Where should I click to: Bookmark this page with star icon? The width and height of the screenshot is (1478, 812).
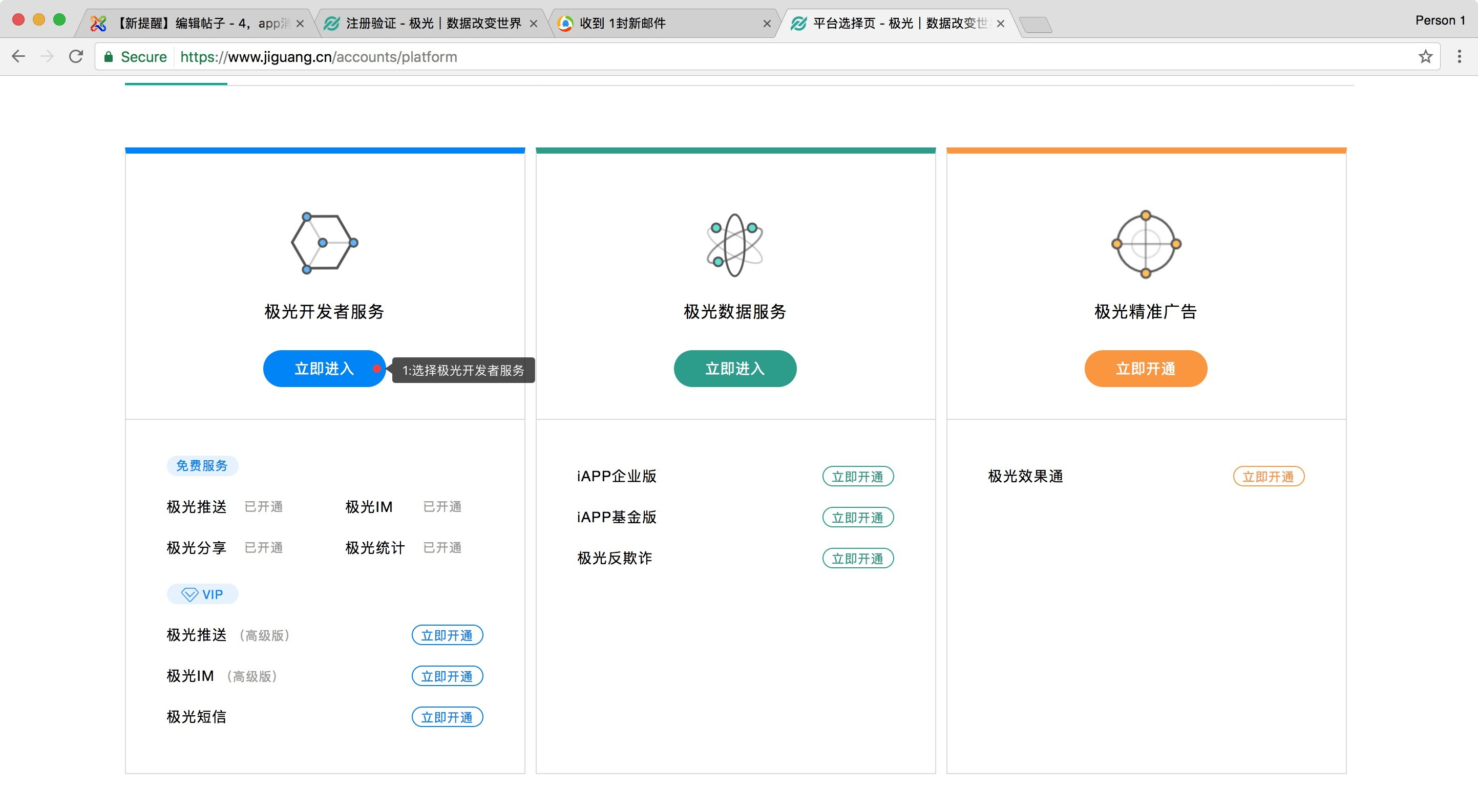[1425, 56]
